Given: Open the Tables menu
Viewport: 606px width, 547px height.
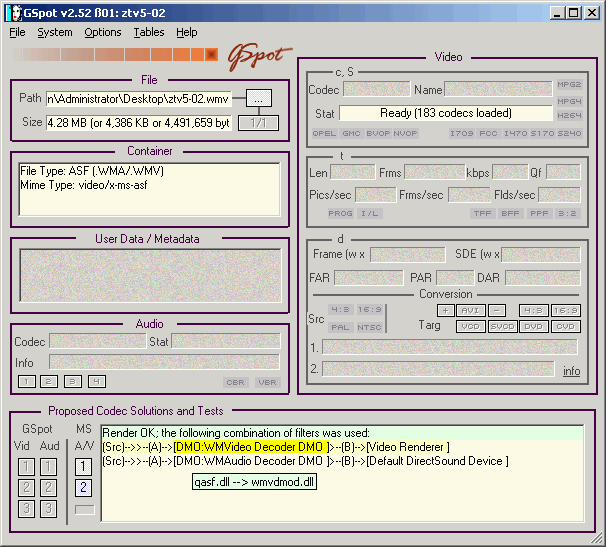Looking at the screenshot, I should [x=149, y=32].
